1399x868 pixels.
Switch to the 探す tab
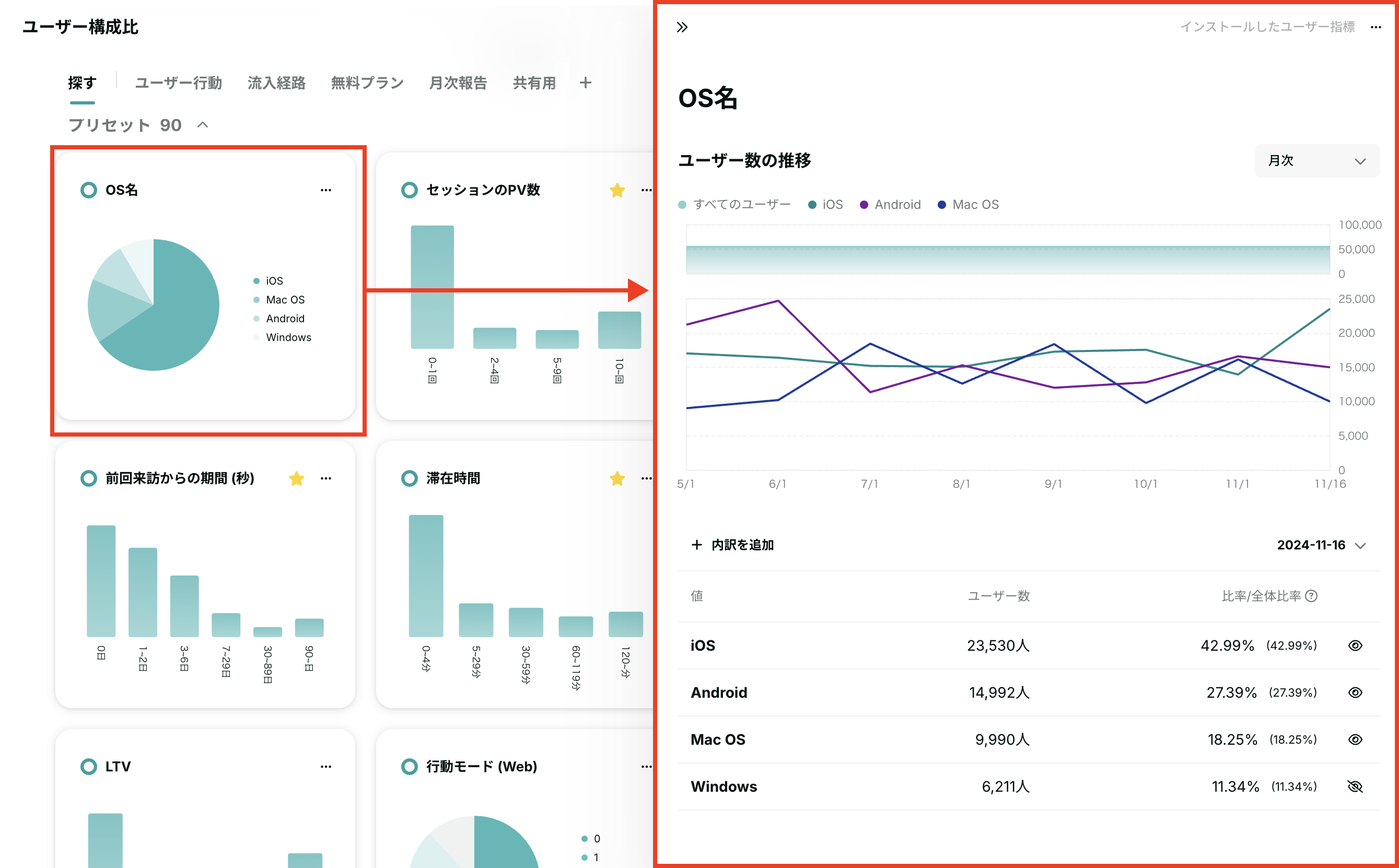pyautogui.click(x=82, y=83)
